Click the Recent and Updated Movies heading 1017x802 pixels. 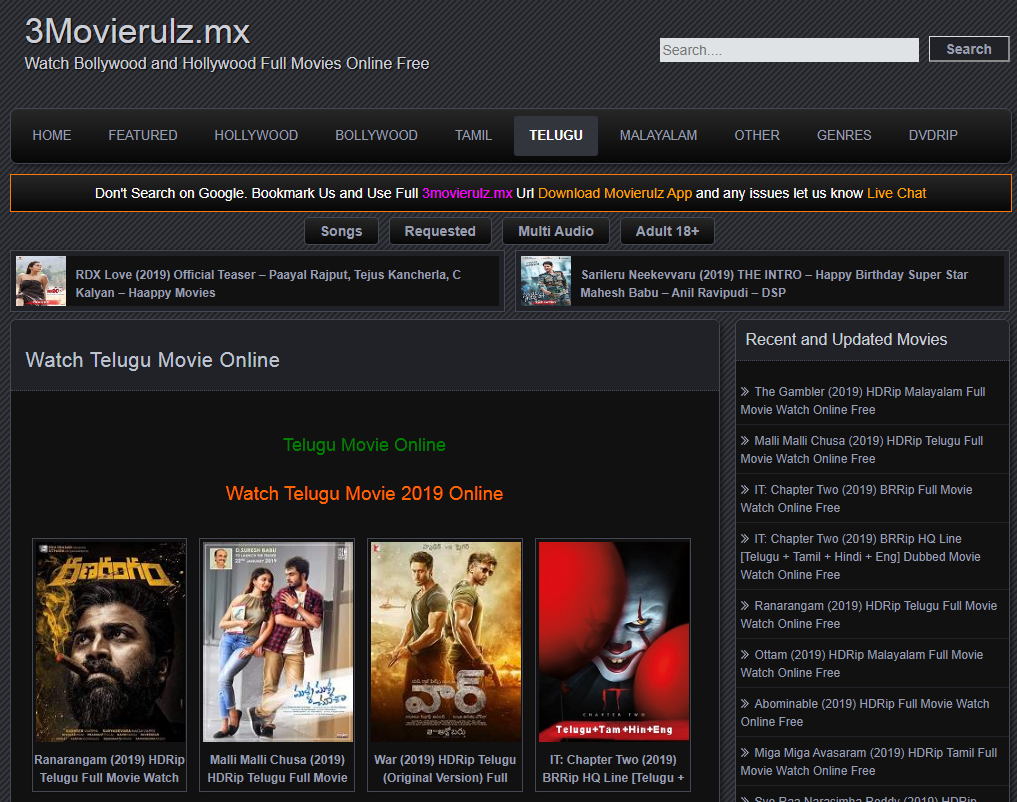coord(846,339)
